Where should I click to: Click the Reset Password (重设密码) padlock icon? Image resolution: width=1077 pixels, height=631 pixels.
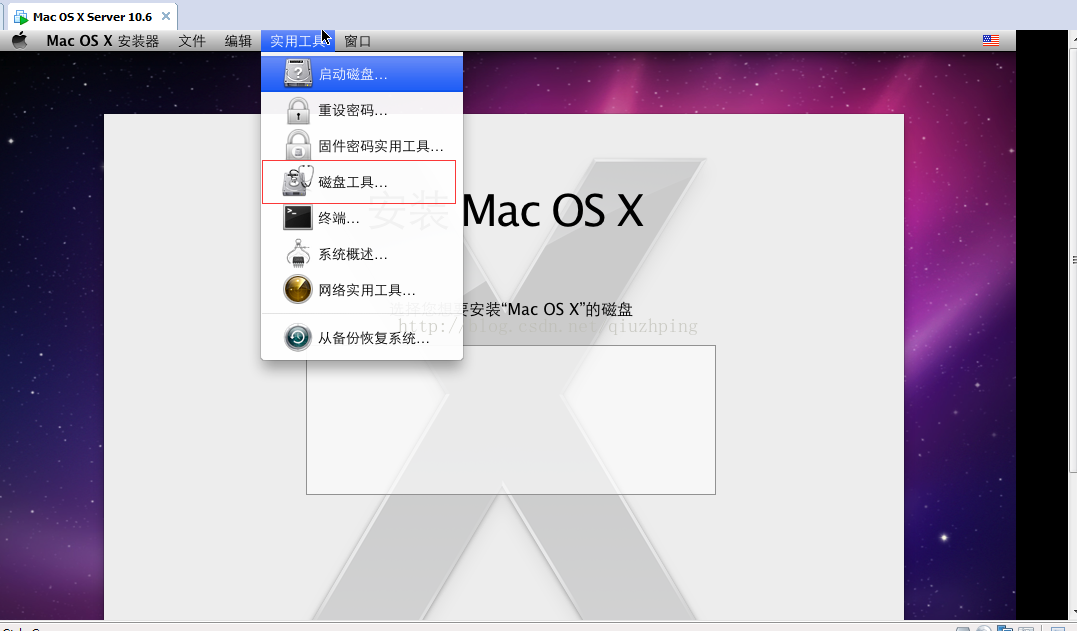[298, 110]
